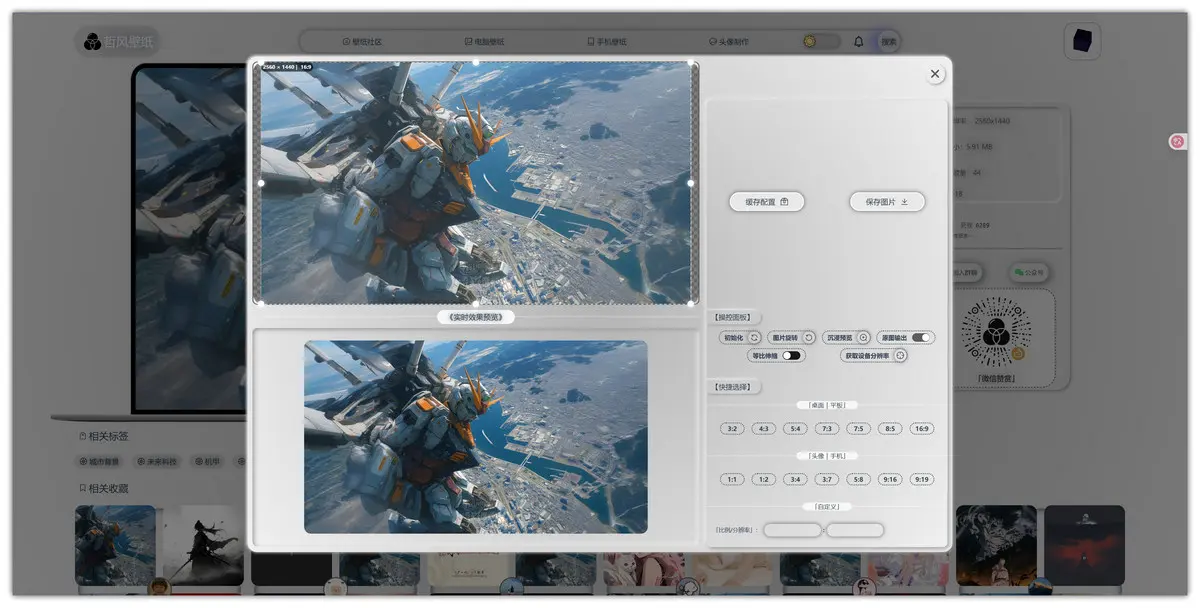Viewport: 1200px width, 608px height.
Task: Open the dark red landscape thumbnail
Action: [x=1084, y=545]
